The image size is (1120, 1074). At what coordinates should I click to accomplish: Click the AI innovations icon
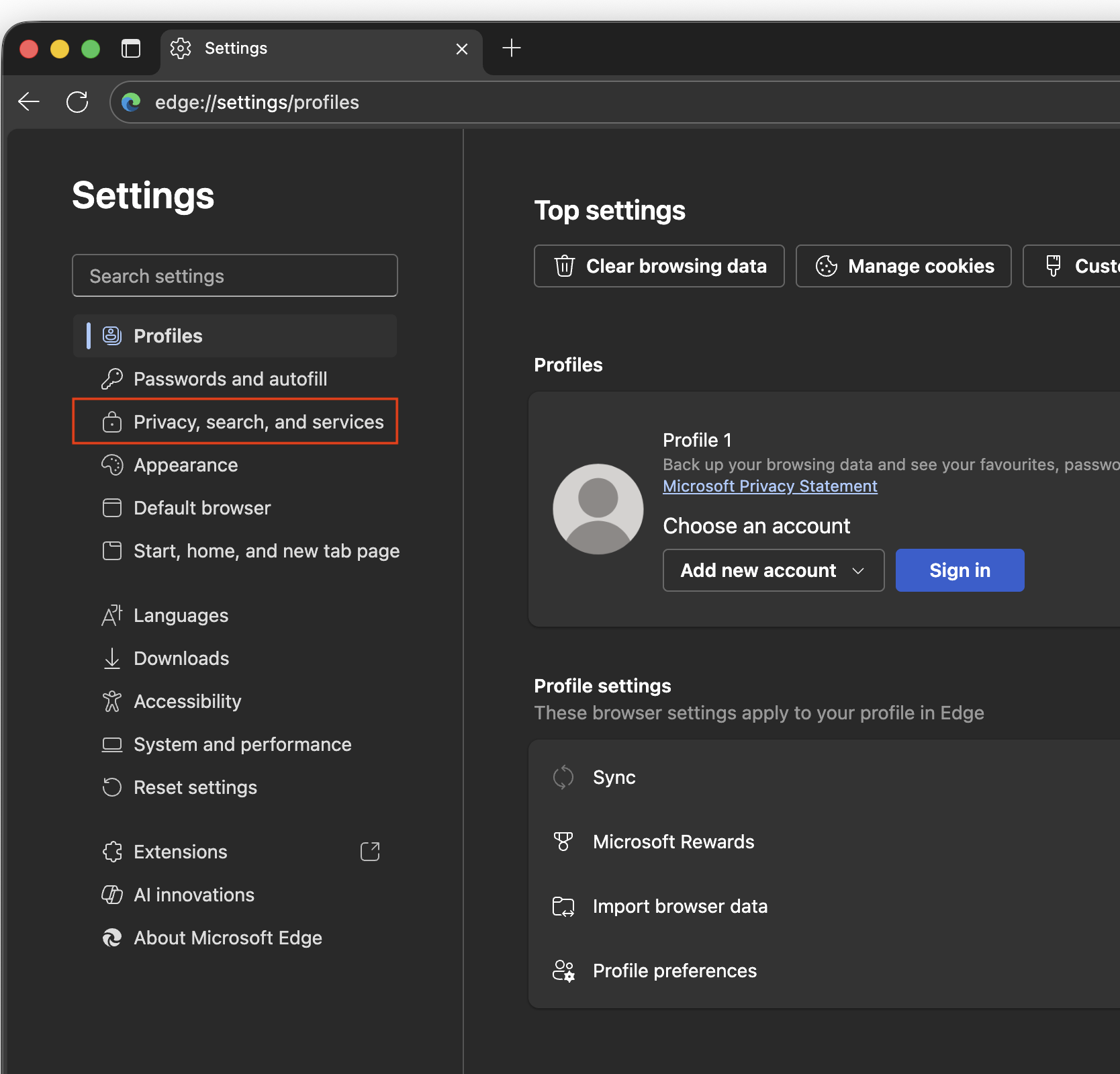click(112, 895)
